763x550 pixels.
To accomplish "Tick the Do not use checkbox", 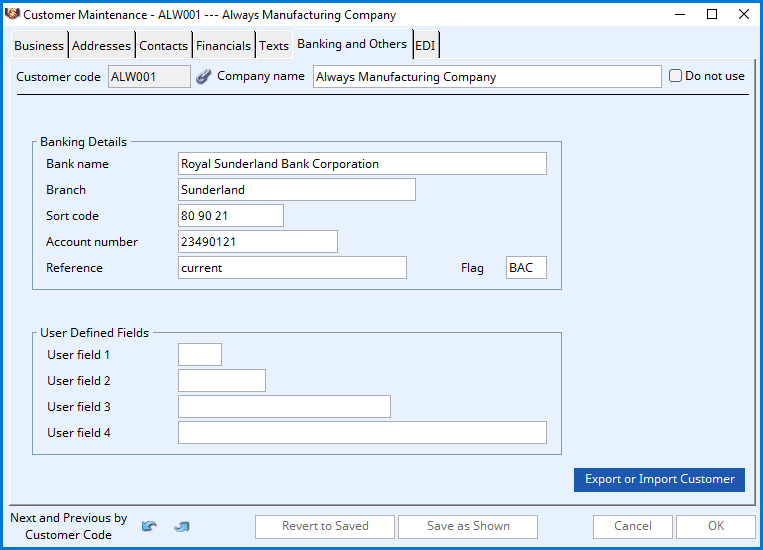I will coord(675,76).
